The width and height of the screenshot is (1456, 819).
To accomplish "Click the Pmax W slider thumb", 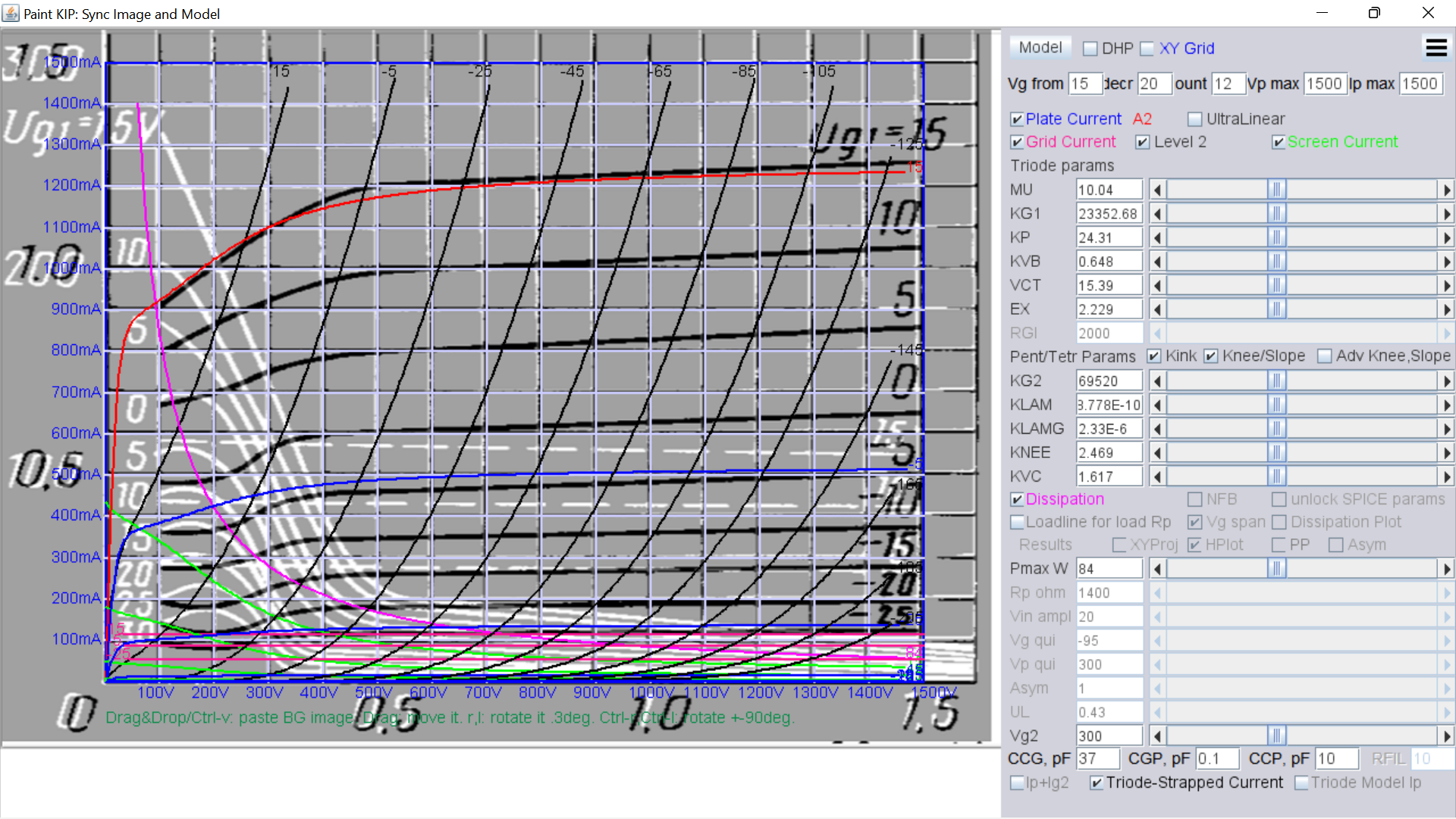I will tap(1277, 568).
